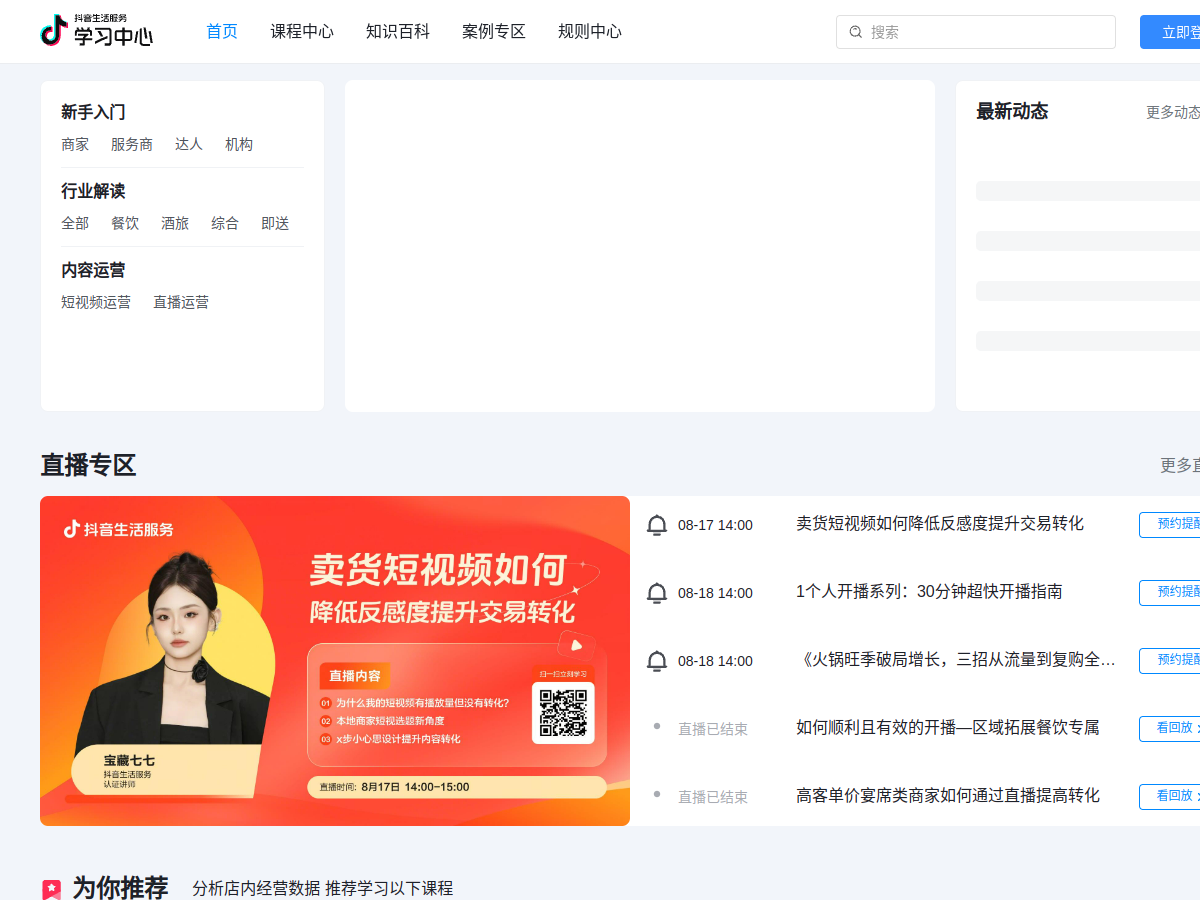
Task: Click the empty carousel banner area
Action: point(640,246)
